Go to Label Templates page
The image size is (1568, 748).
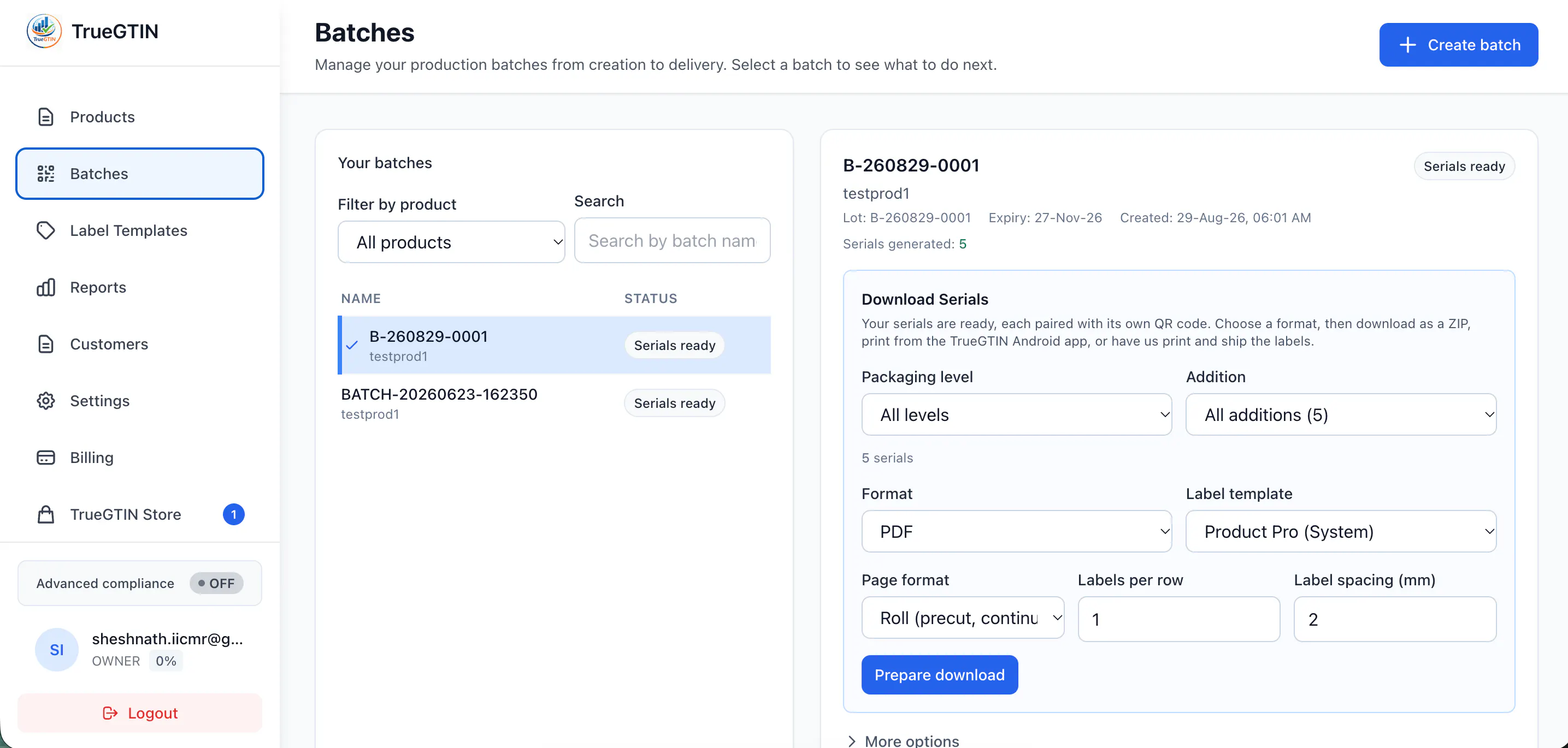(140, 230)
